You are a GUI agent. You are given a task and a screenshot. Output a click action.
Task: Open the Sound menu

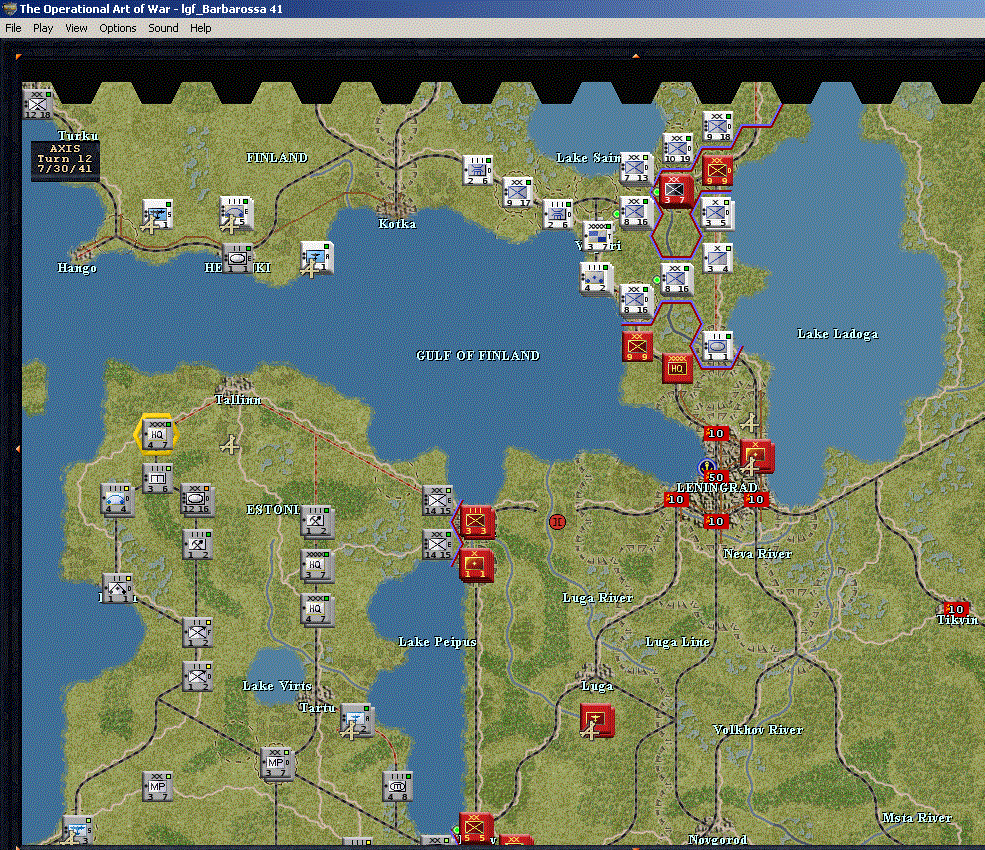[163, 28]
